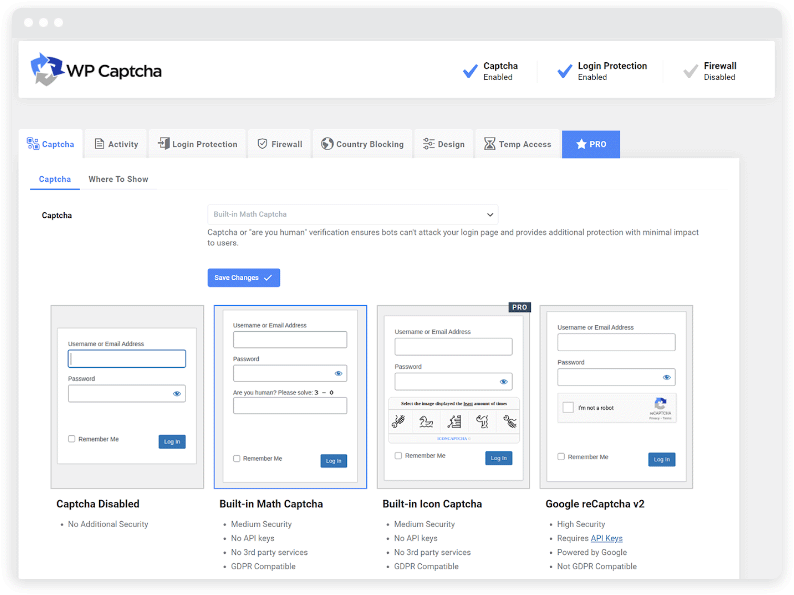Click the shield icon on Firewall tab
The width and height of the screenshot is (794, 595).
click(x=262, y=144)
